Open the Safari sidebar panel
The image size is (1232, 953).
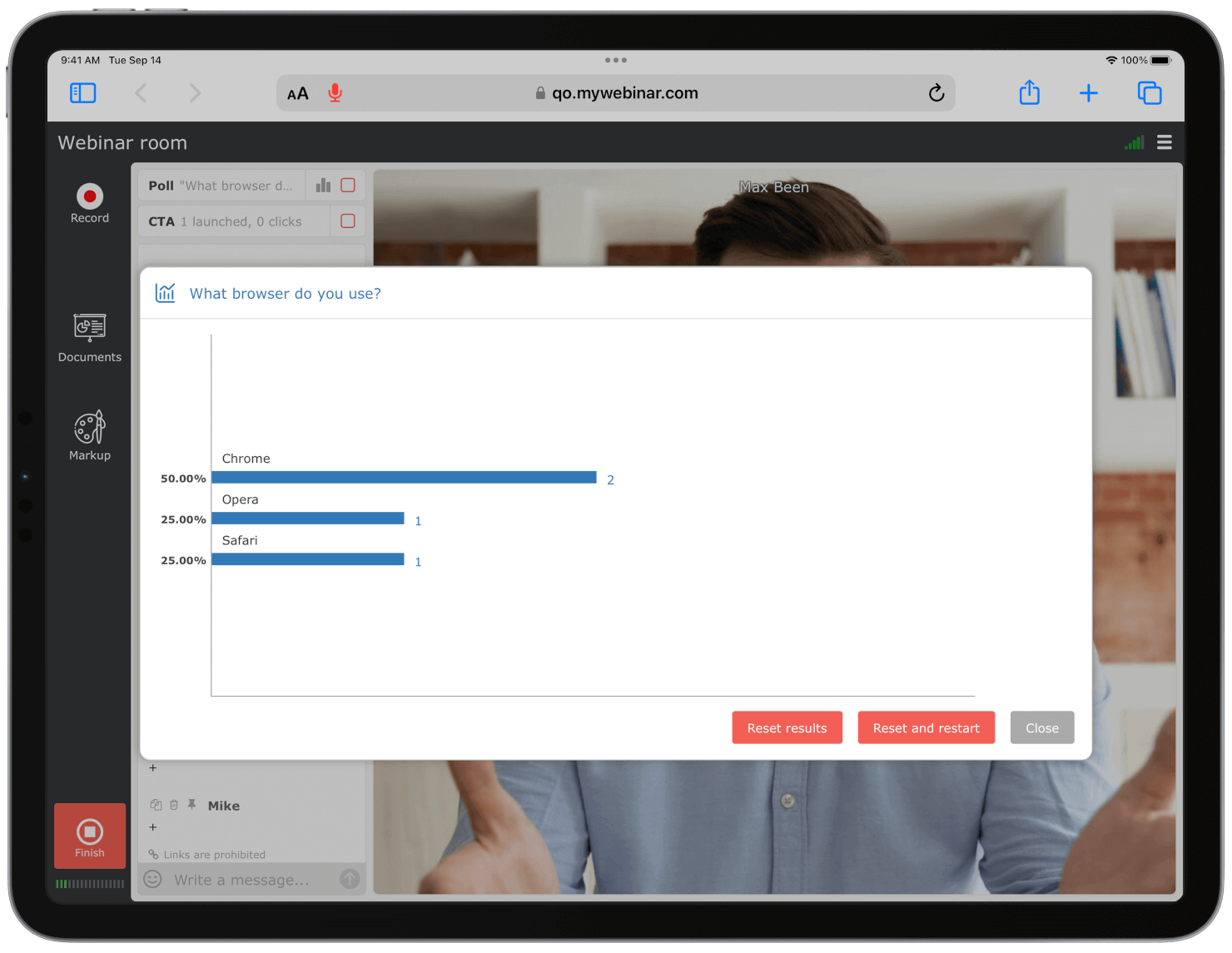point(82,92)
